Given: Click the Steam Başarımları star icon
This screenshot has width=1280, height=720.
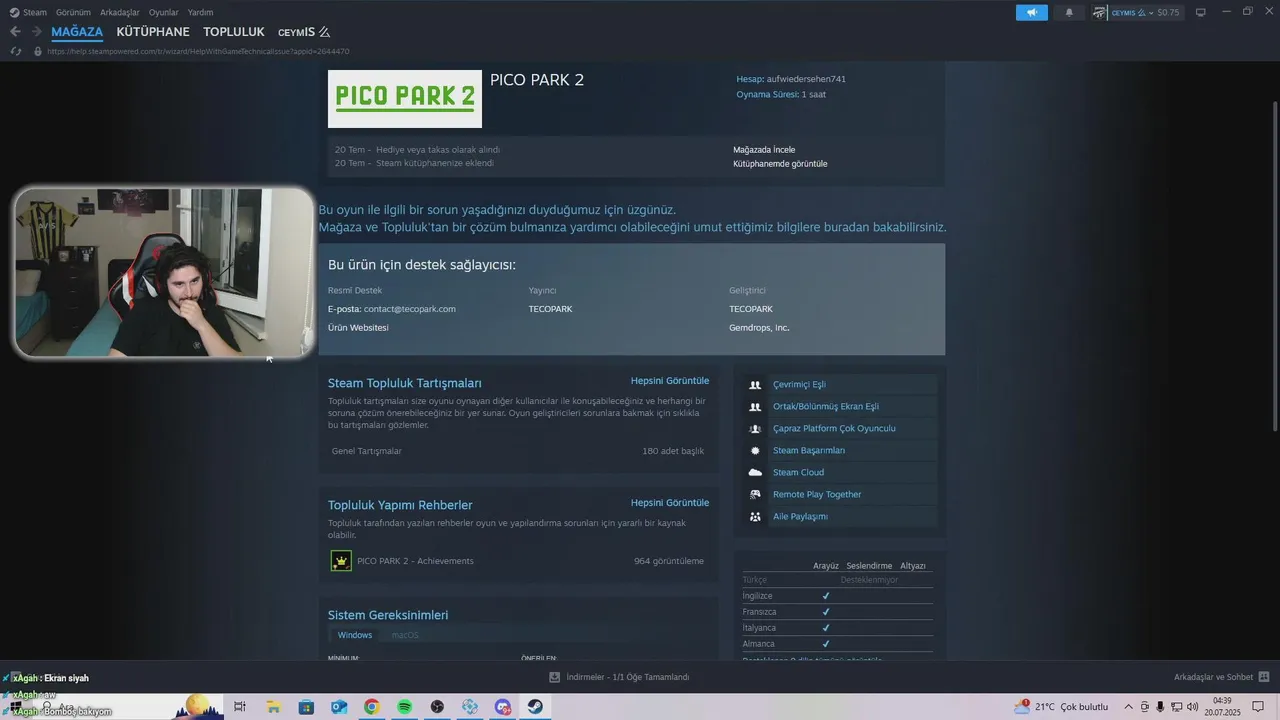Looking at the screenshot, I should coord(755,451).
